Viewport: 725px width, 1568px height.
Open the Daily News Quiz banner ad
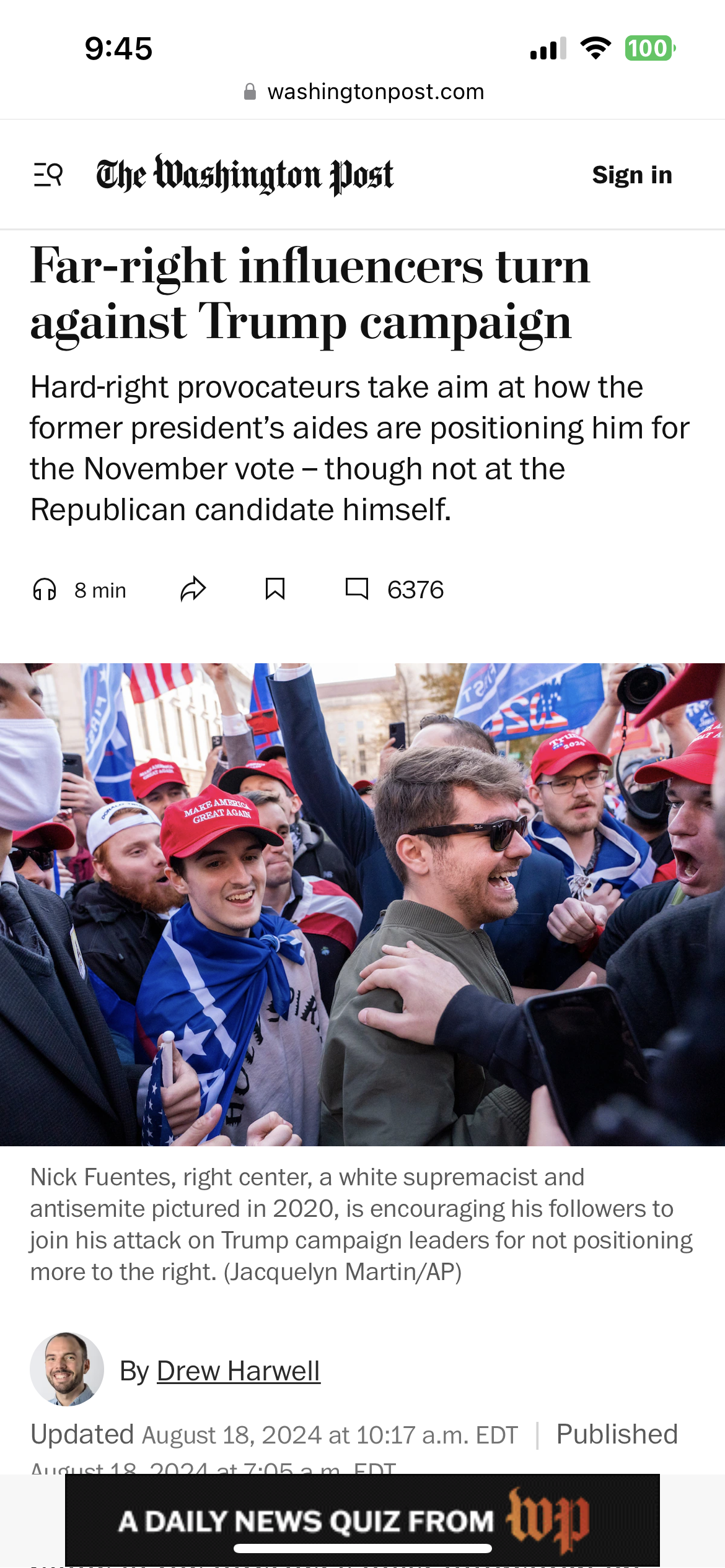coord(362,1520)
